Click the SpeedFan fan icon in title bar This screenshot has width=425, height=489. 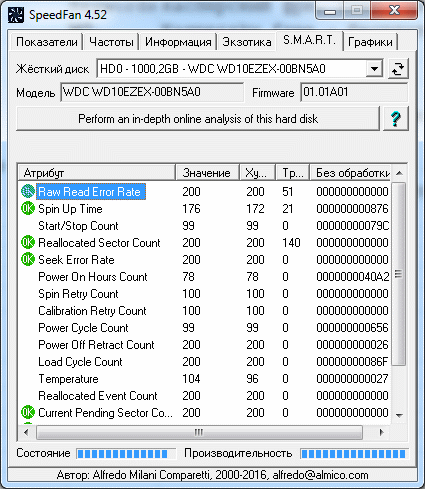point(16,15)
